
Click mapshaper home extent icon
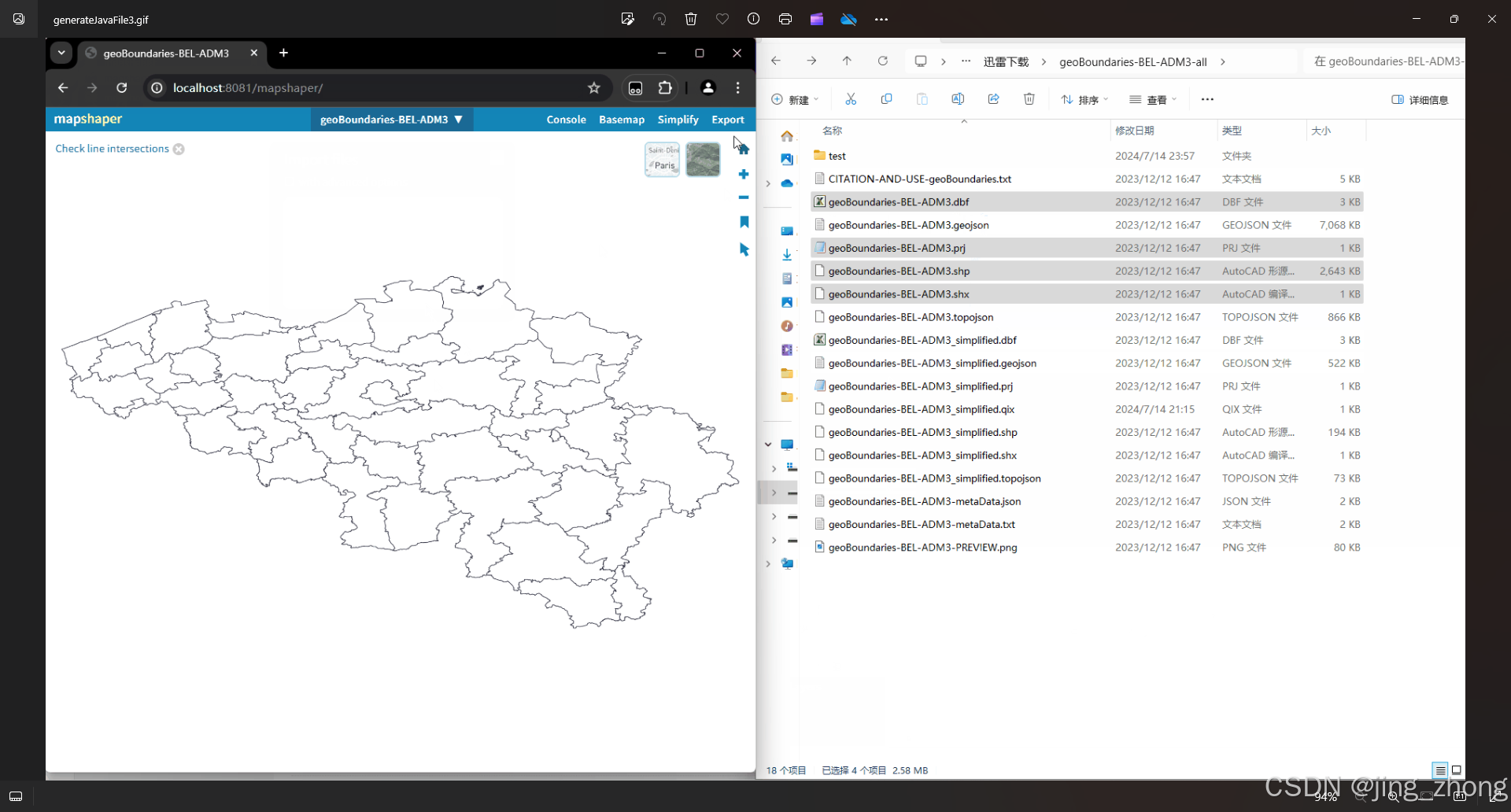tap(744, 149)
